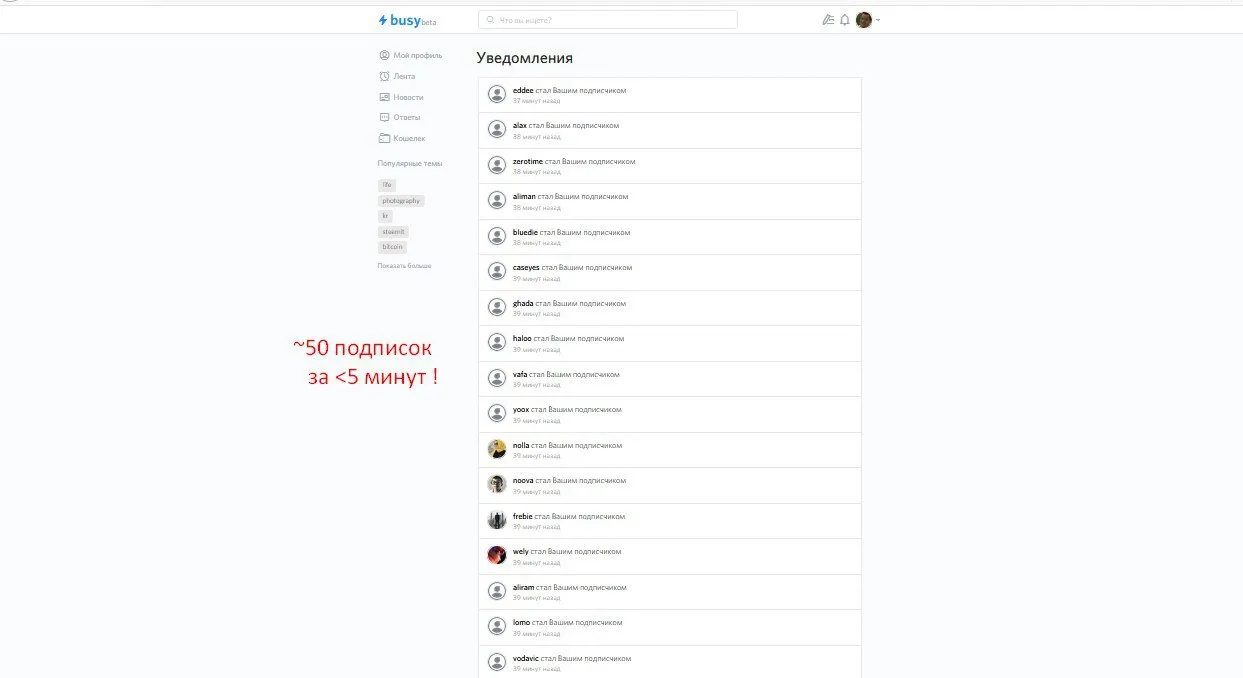Click nolla's avatar thumbnail

(x=497, y=449)
